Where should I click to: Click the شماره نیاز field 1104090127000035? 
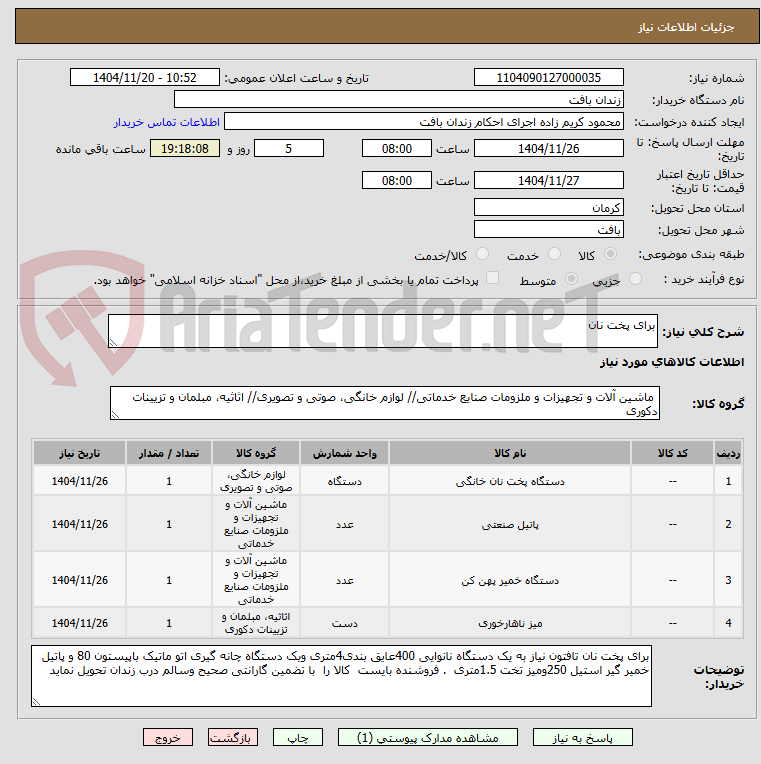[549, 77]
